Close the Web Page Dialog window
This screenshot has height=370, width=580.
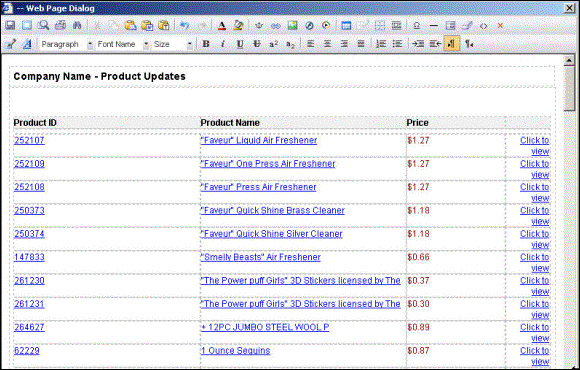click(x=569, y=8)
